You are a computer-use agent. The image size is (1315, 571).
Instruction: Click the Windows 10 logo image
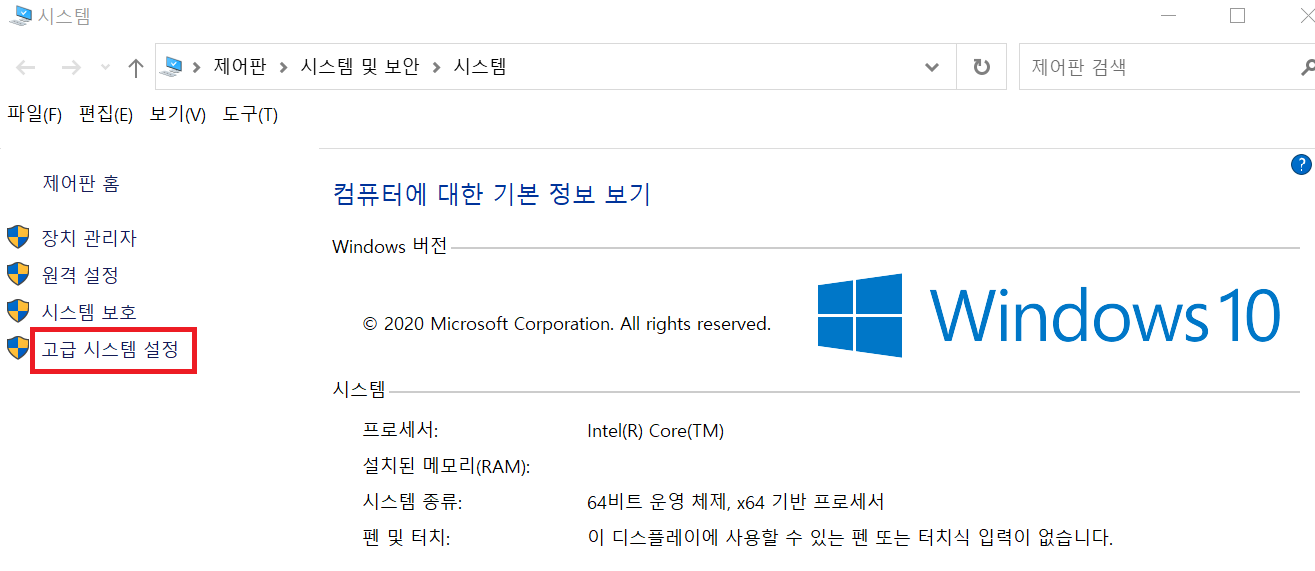click(x=1049, y=315)
